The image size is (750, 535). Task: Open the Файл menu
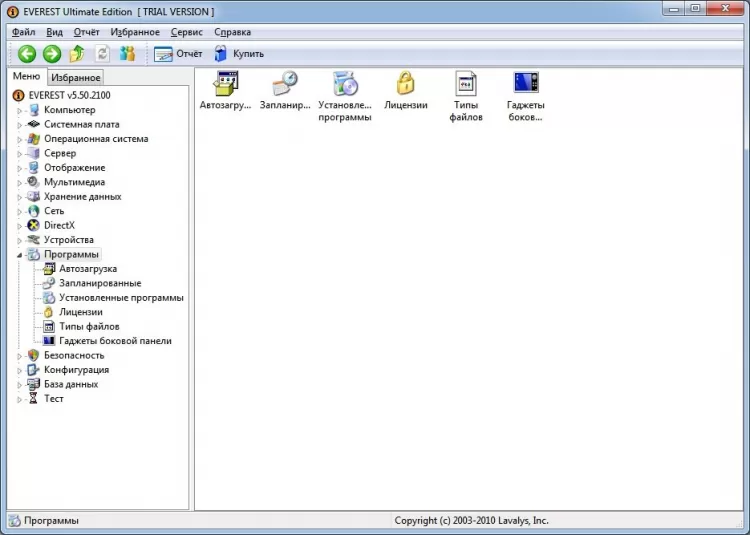click(23, 32)
